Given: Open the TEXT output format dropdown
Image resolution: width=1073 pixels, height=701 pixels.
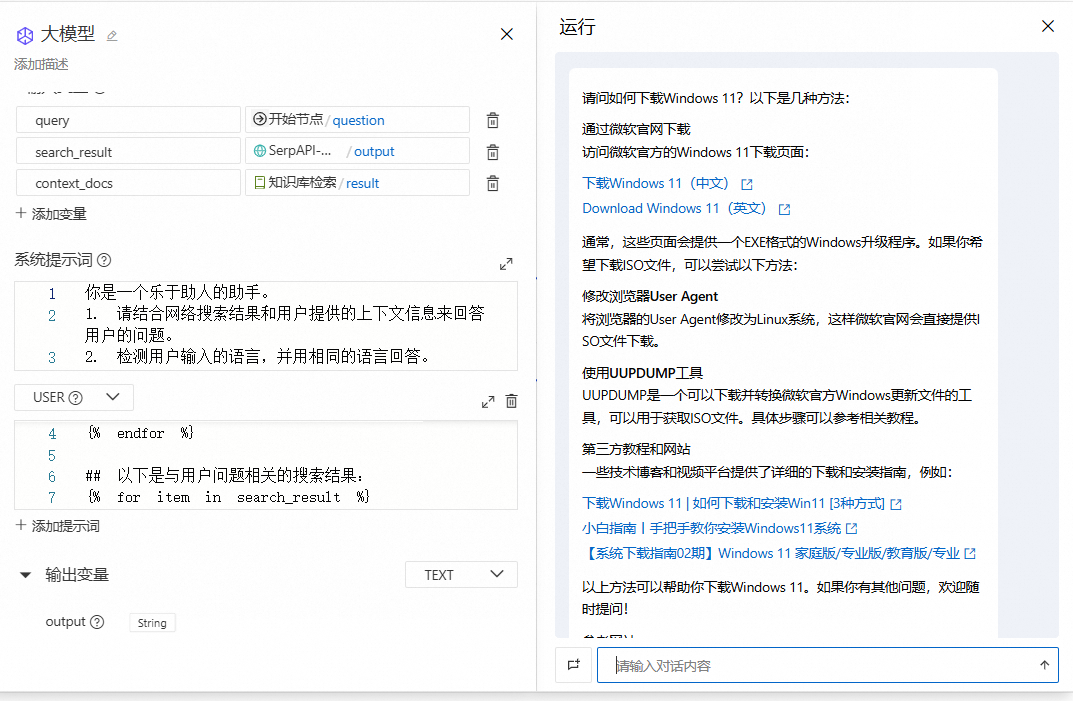Looking at the screenshot, I should 461,575.
